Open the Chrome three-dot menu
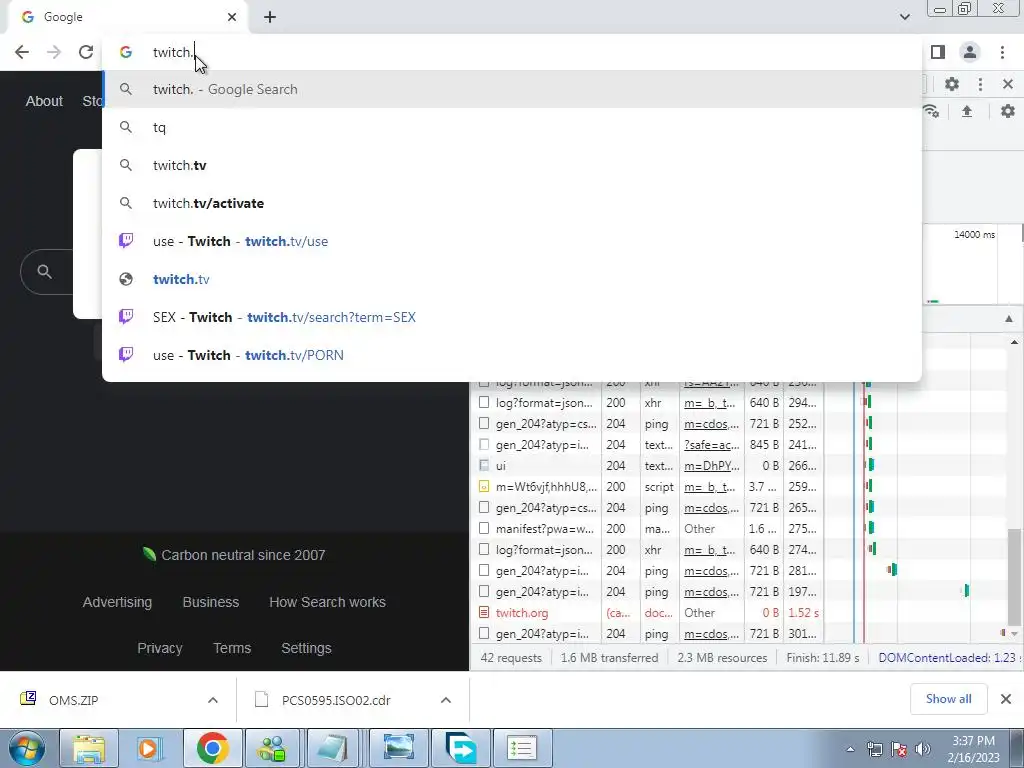 pos(1002,52)
